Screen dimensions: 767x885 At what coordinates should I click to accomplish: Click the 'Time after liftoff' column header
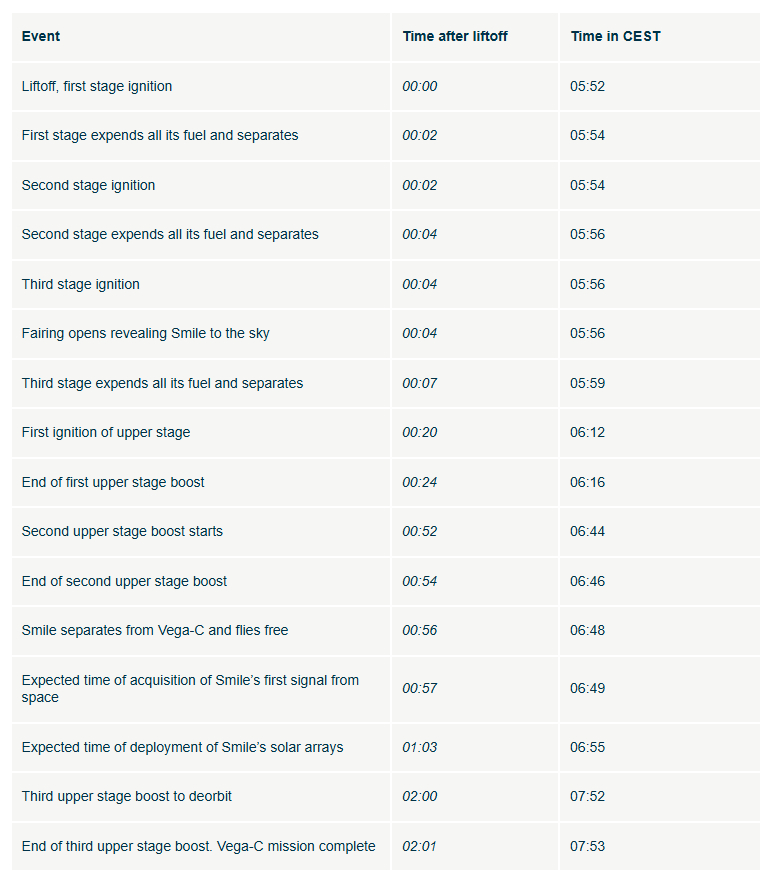pos(455,36)
